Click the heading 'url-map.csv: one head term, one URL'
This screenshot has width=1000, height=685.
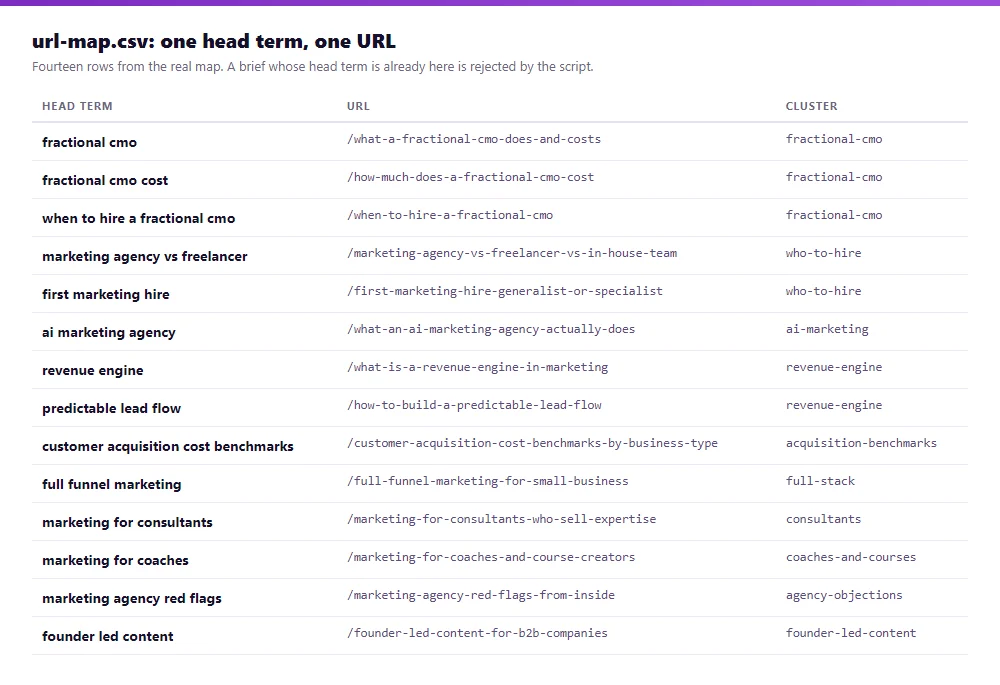coord(214,41)
